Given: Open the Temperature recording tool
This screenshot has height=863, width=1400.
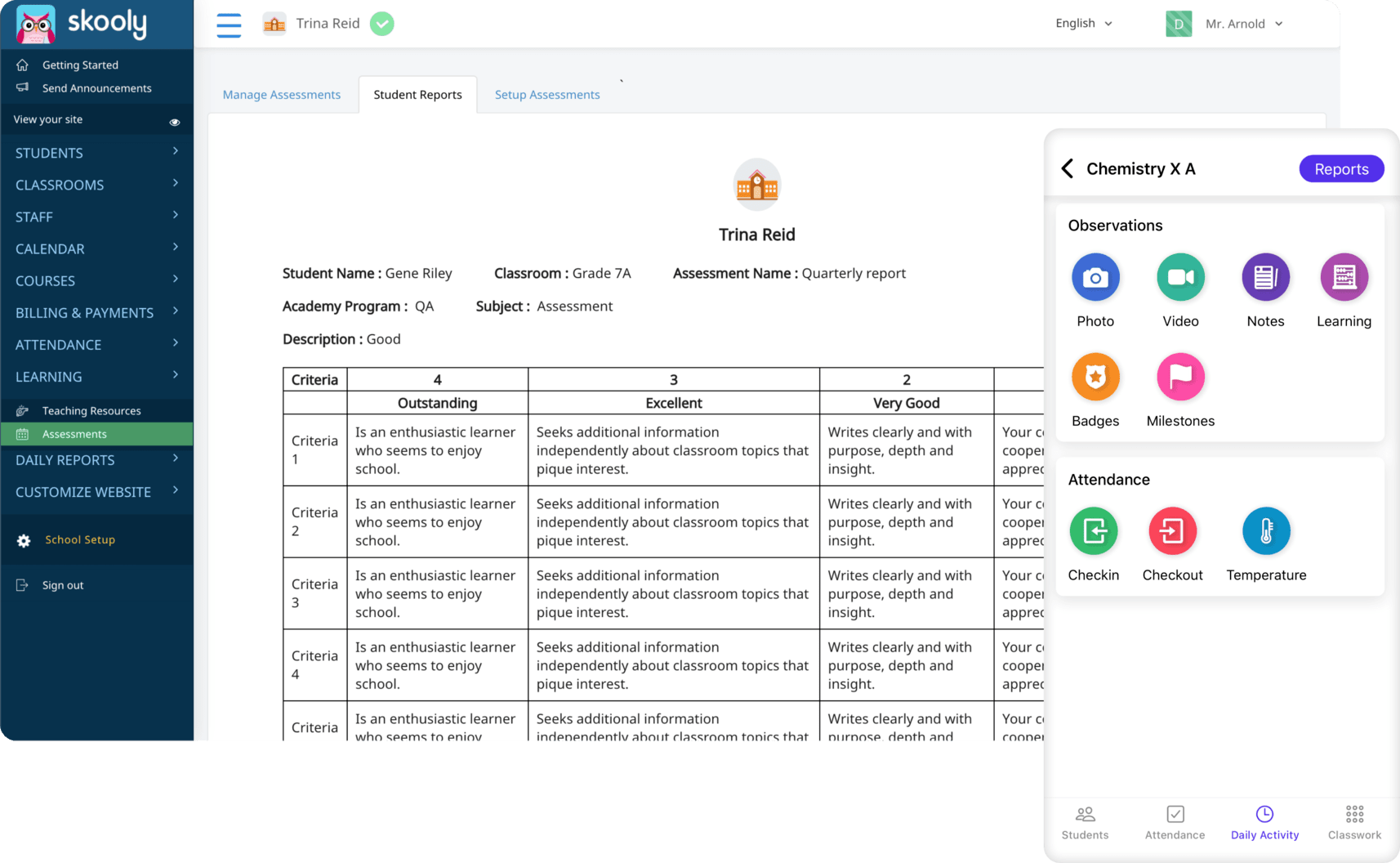Looking at the screenshot, I should tap(1265, 530).
